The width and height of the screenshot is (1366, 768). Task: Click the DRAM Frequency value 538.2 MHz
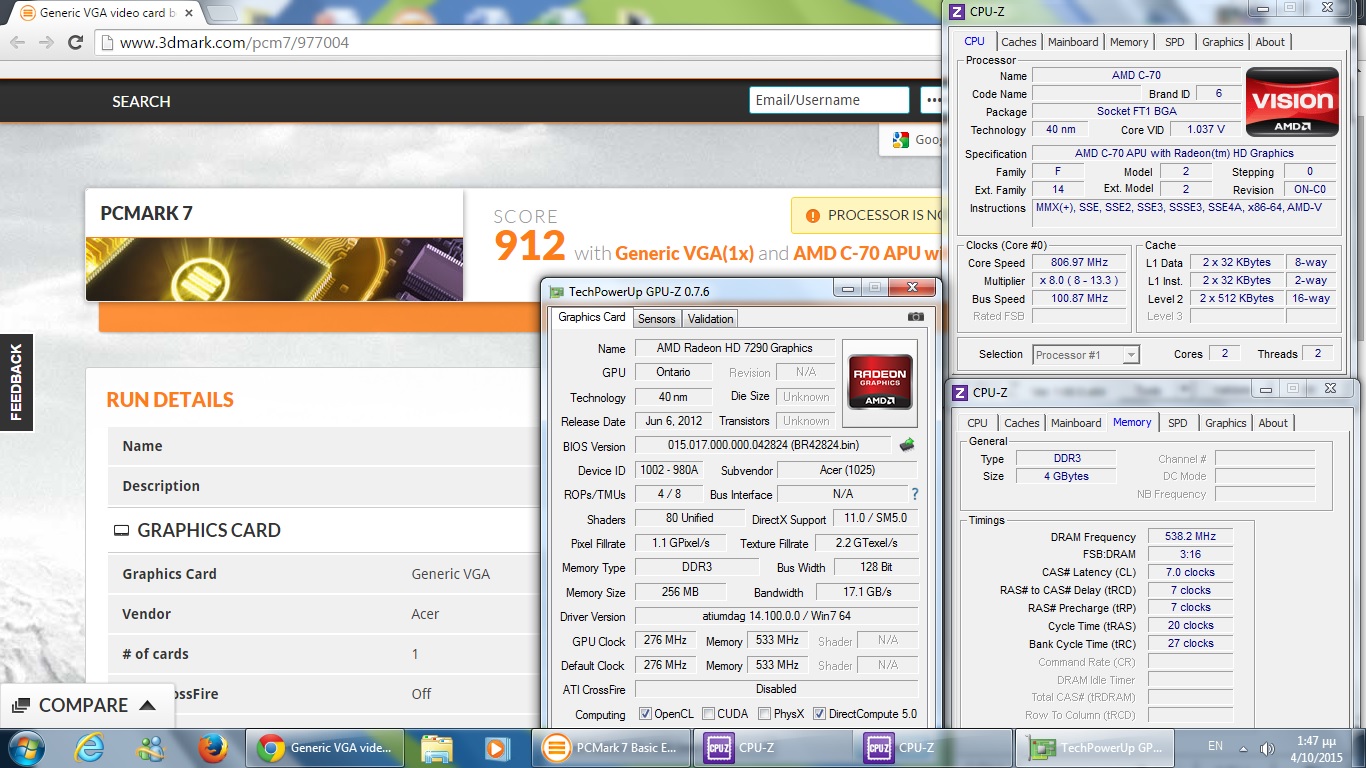(x=1190, y=537)
